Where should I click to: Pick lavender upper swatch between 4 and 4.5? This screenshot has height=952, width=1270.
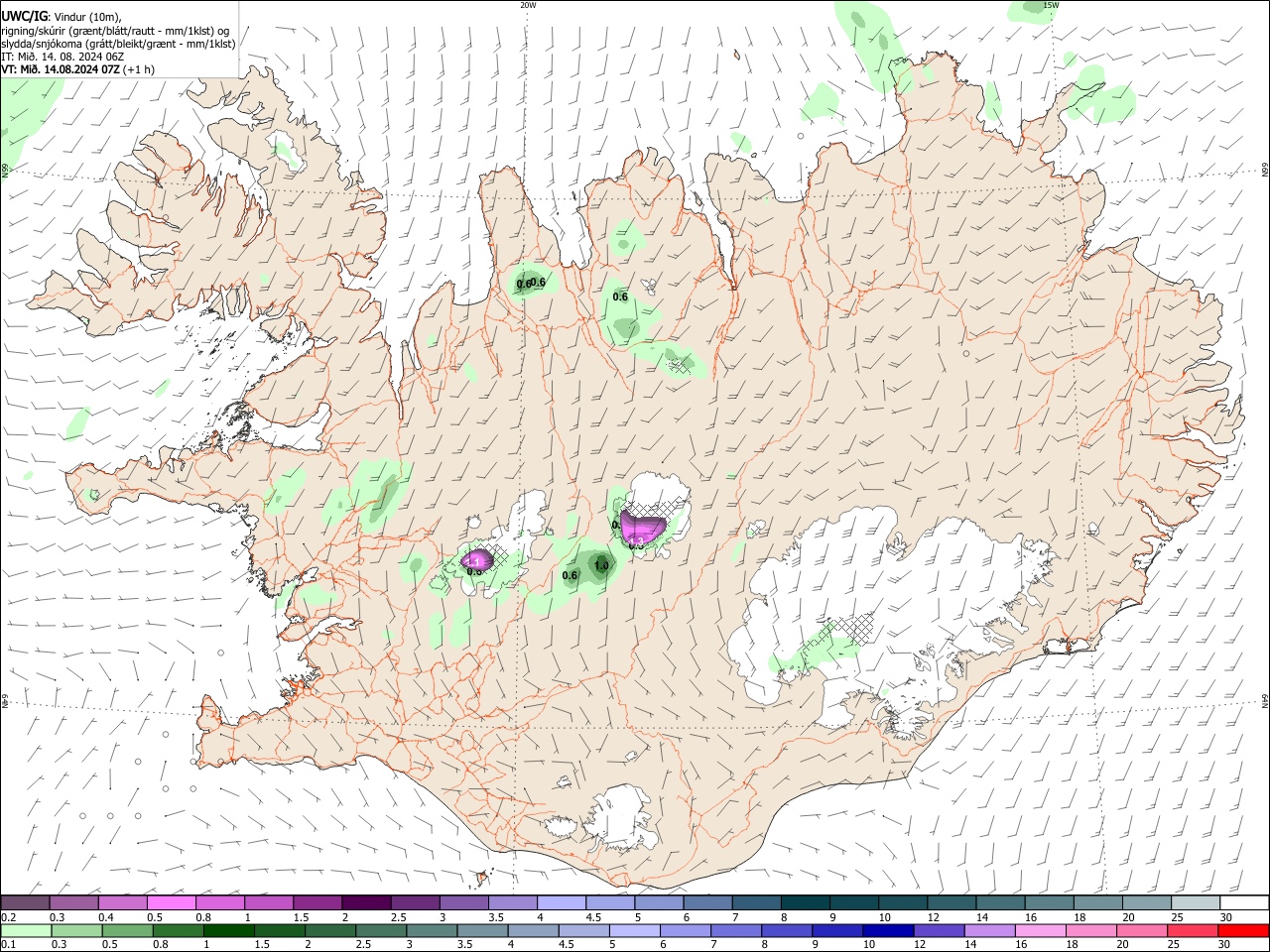pos(562,902)
